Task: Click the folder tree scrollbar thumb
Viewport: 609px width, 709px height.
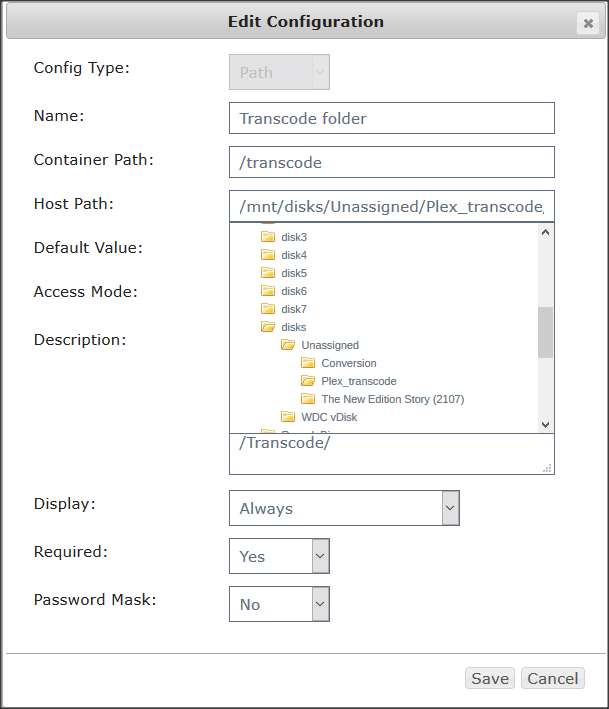Action: coord(545,332)
